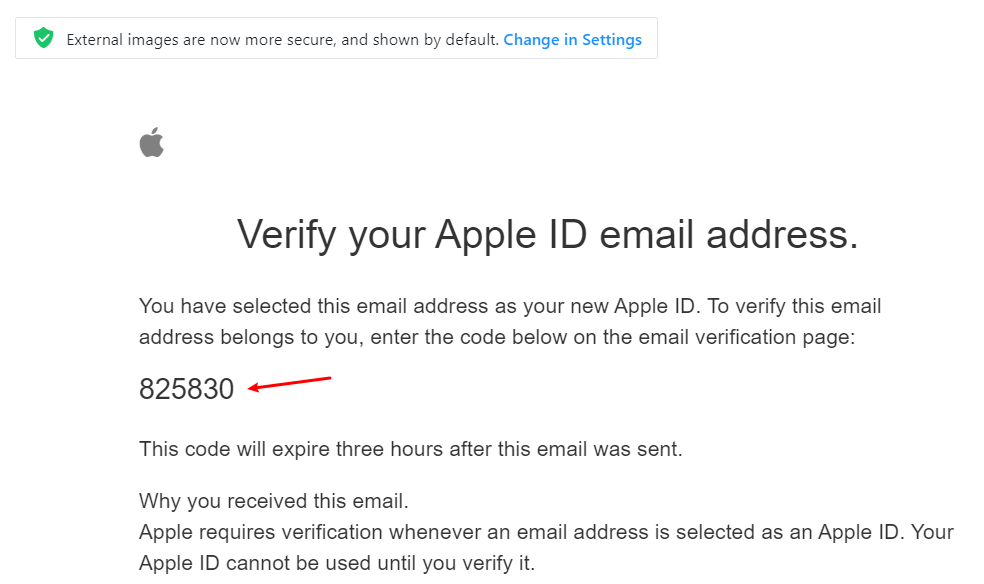Click the Verify your Apple ID heading

(x=547, y=234)
